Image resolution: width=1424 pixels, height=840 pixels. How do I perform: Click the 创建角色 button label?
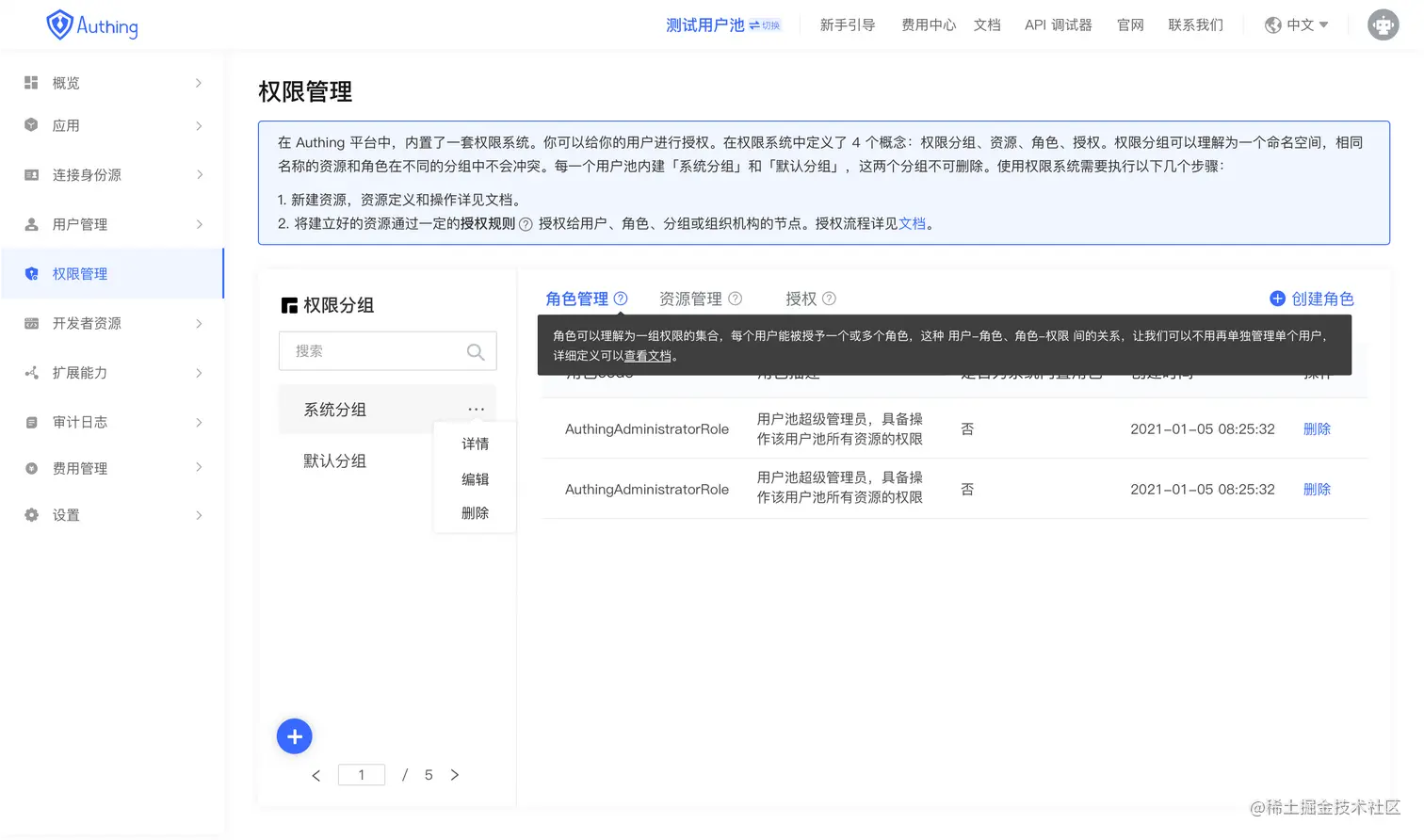(x=1322, y=299)
